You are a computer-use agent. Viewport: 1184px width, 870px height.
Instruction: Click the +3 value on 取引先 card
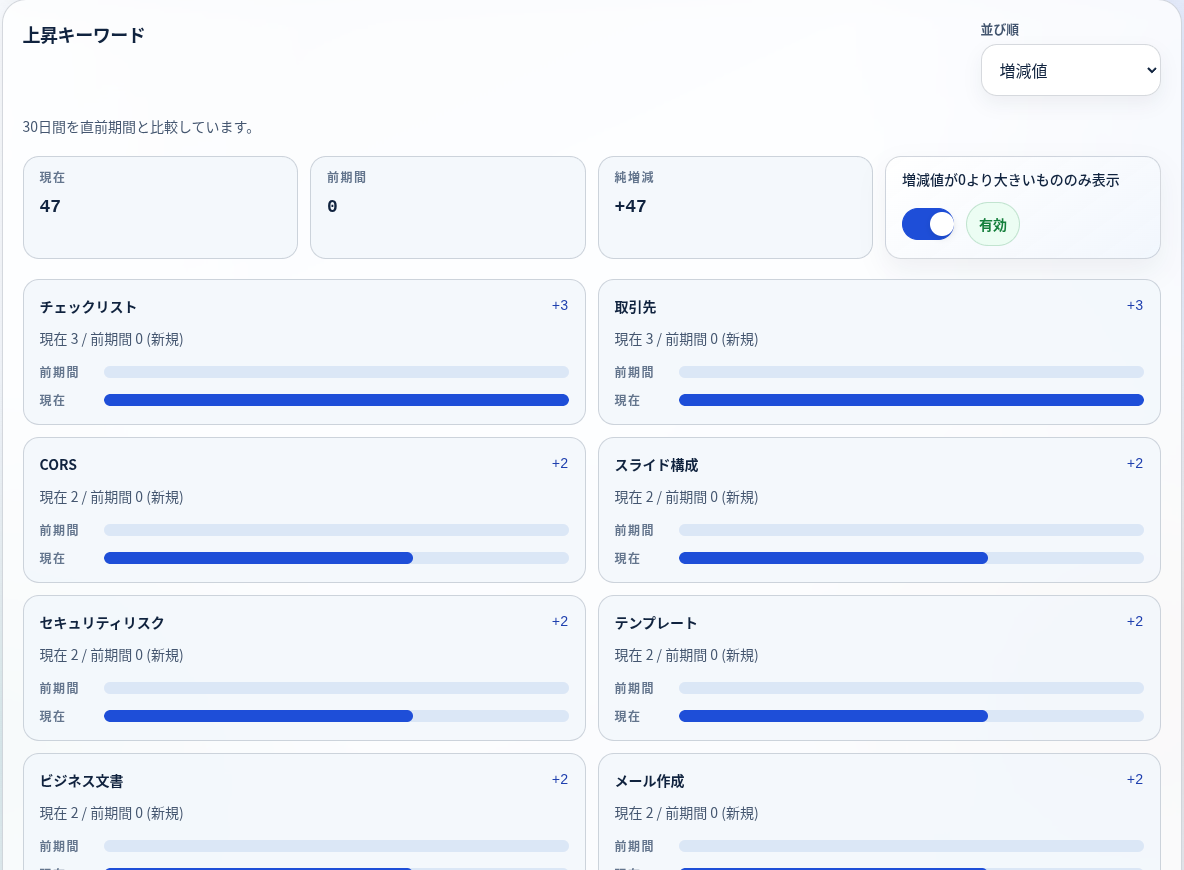pos(1135,306)
